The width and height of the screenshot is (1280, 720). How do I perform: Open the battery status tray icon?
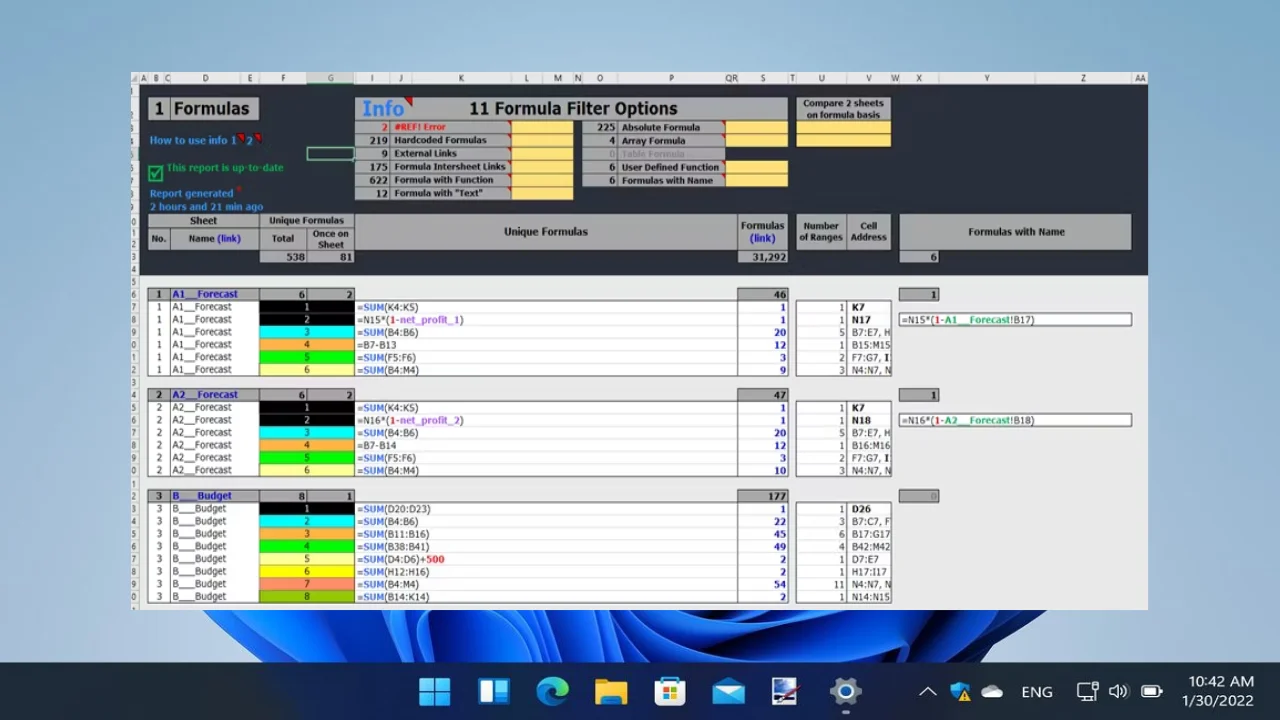pyautogui.click(x=1151, y=691)
